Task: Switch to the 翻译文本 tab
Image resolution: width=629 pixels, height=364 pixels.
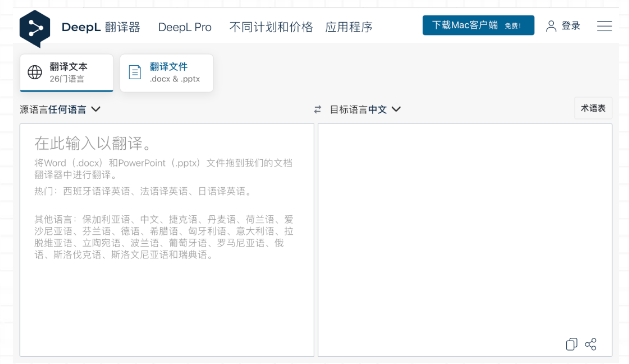Action: [67, 73]
